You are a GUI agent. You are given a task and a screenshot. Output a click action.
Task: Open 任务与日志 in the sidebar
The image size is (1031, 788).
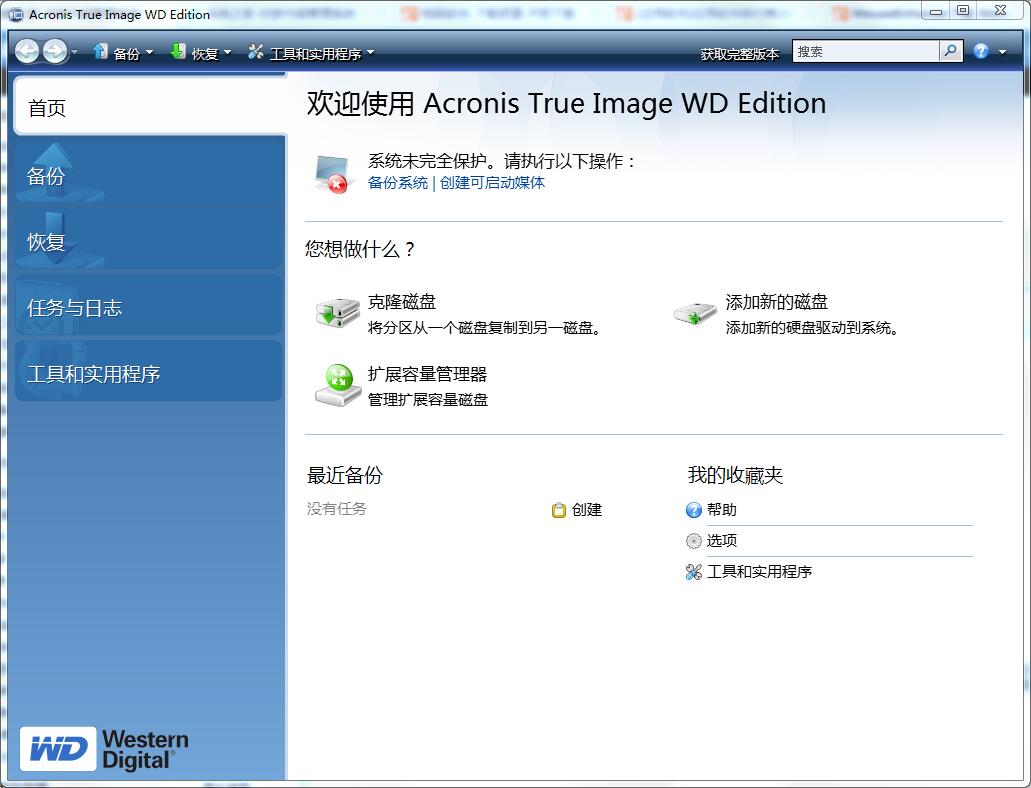point(149,307)
